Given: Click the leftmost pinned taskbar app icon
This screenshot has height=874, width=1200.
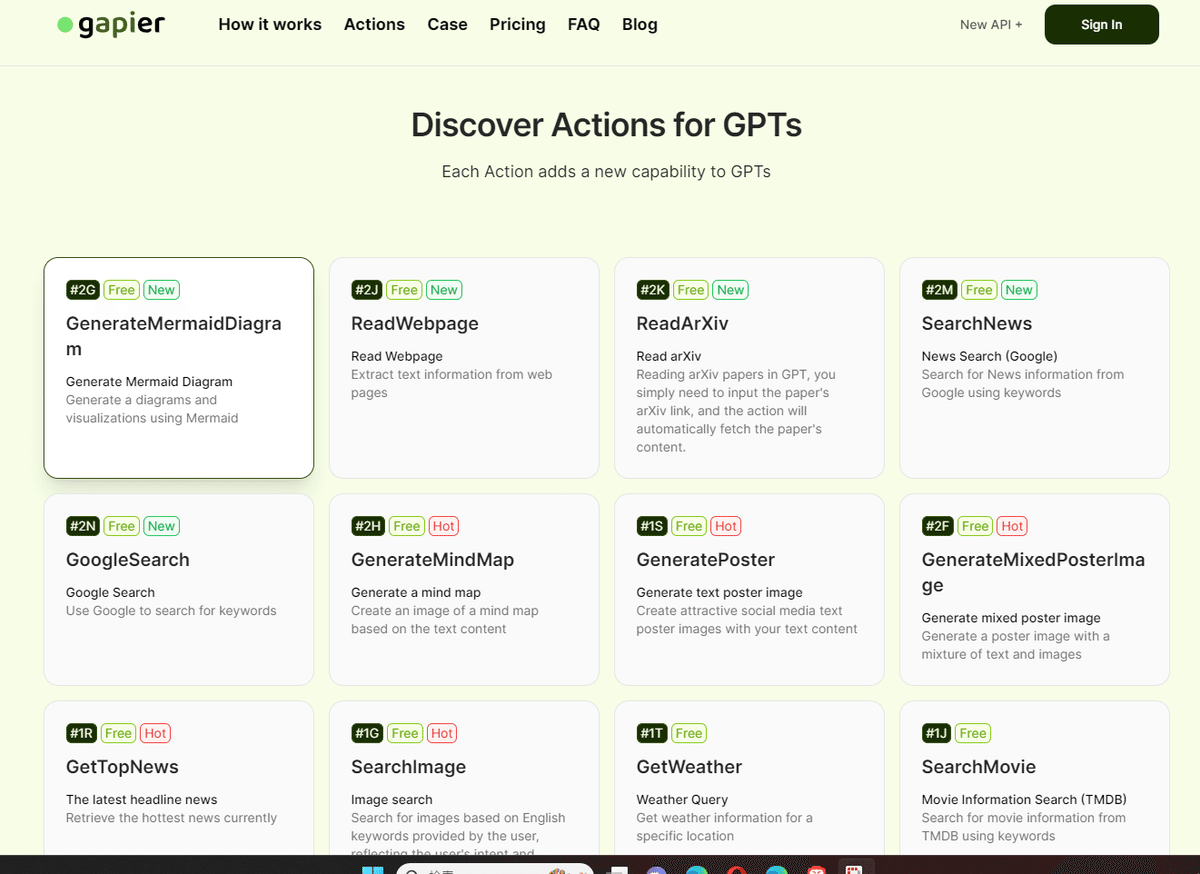Looking at the screenshot, I should [374, 870].
